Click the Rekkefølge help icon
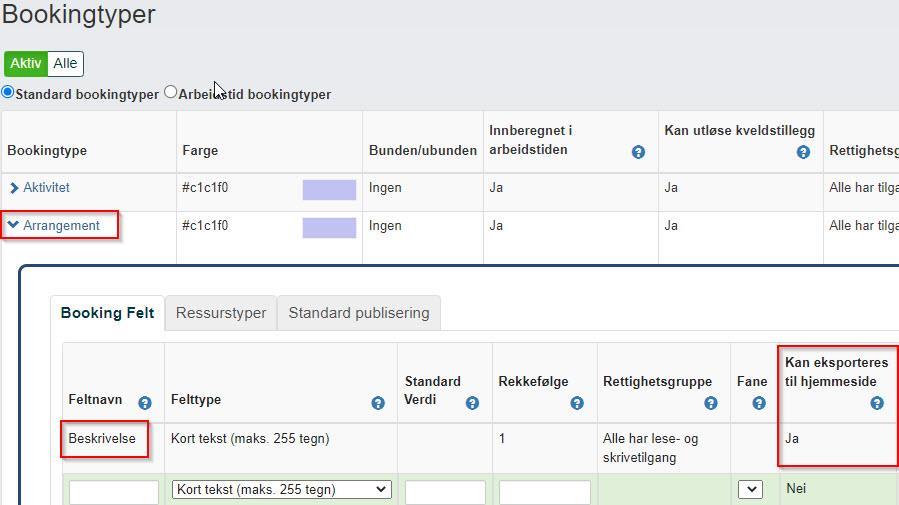 click(x=577, y=403)
